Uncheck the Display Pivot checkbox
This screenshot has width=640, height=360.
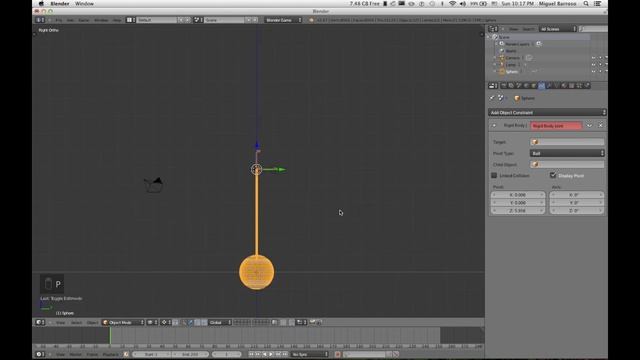[553, 175]
